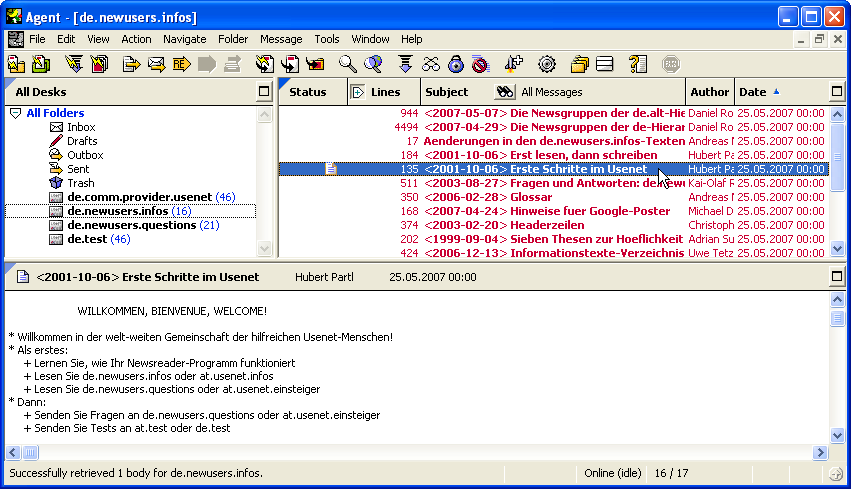This screenshot has height=489, width=851.
Task: Select the Inbox folder
Action: (x=81, y=127)
